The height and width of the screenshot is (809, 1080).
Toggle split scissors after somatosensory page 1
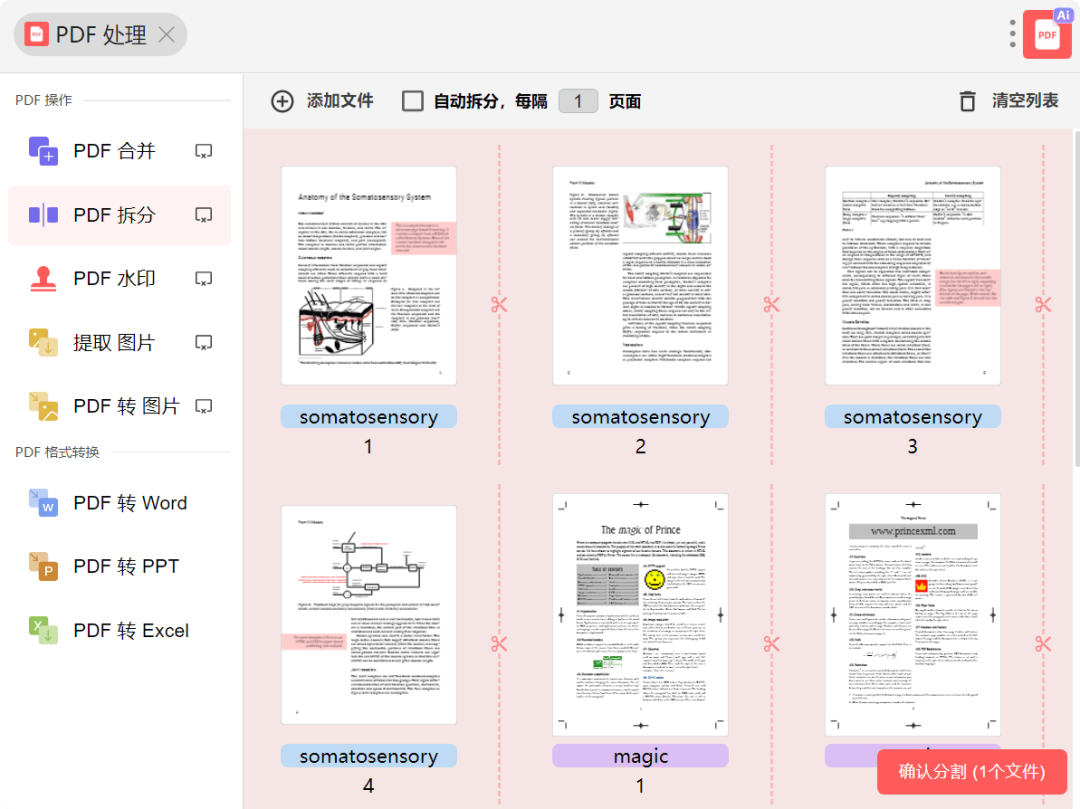pos(499,304)
